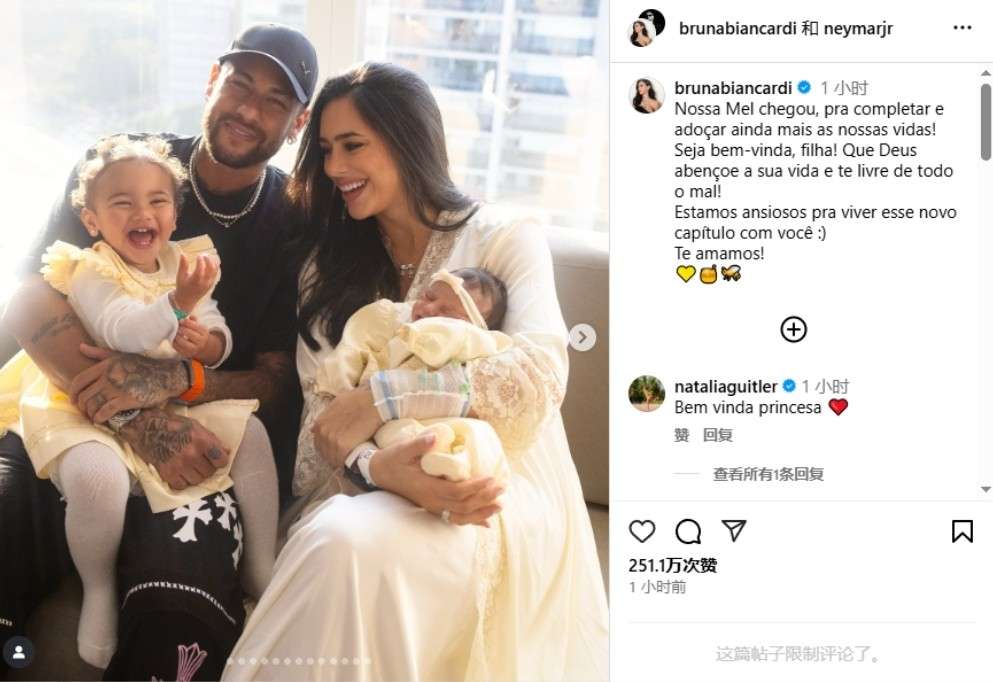Share the post via paper plane icon
993x682 pixels.
pos(734,531)
